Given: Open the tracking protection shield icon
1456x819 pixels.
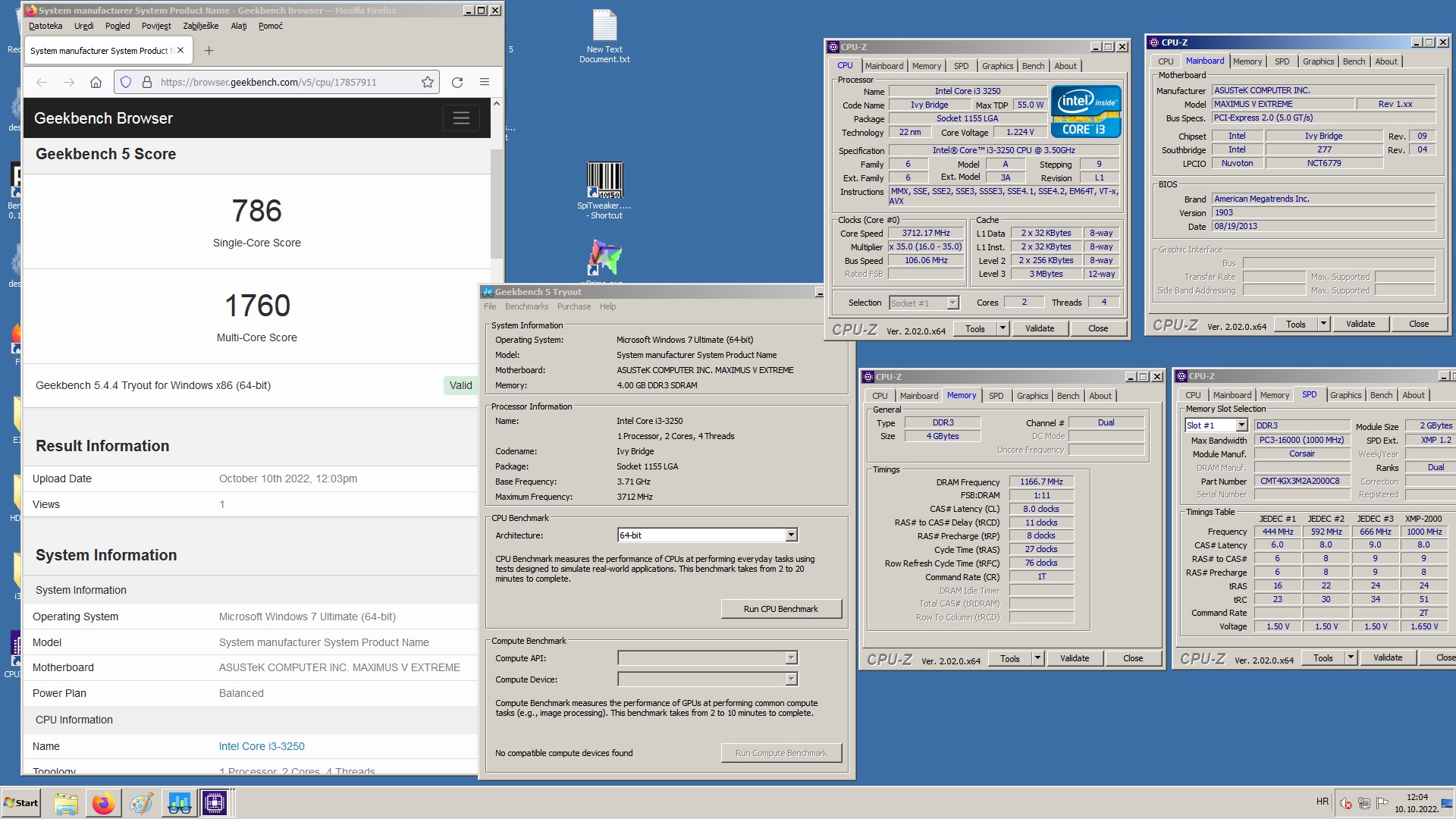Looking at the screenshot, I should click(x=126, y=82).
